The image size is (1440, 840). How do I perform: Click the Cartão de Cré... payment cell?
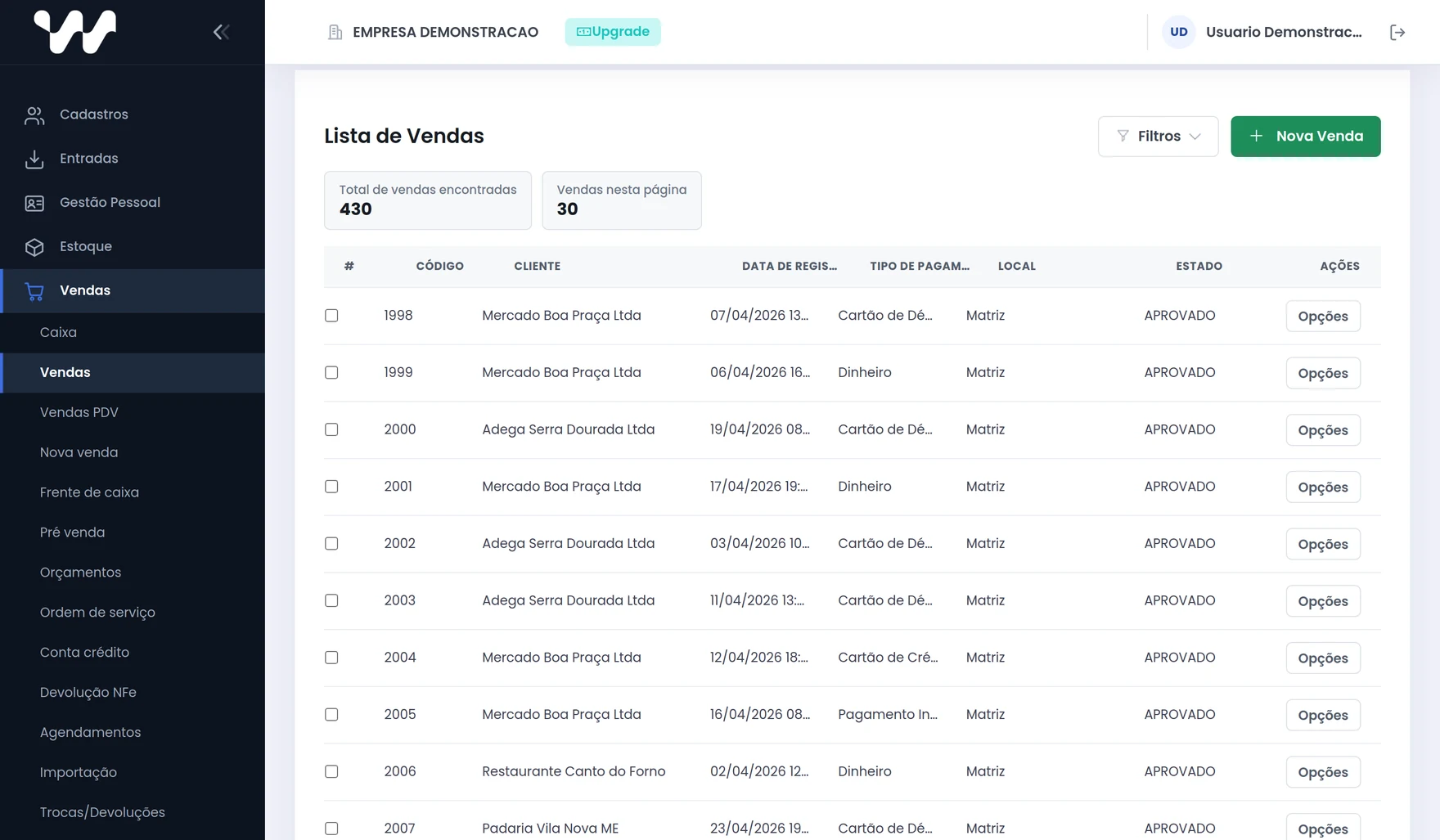888,658
